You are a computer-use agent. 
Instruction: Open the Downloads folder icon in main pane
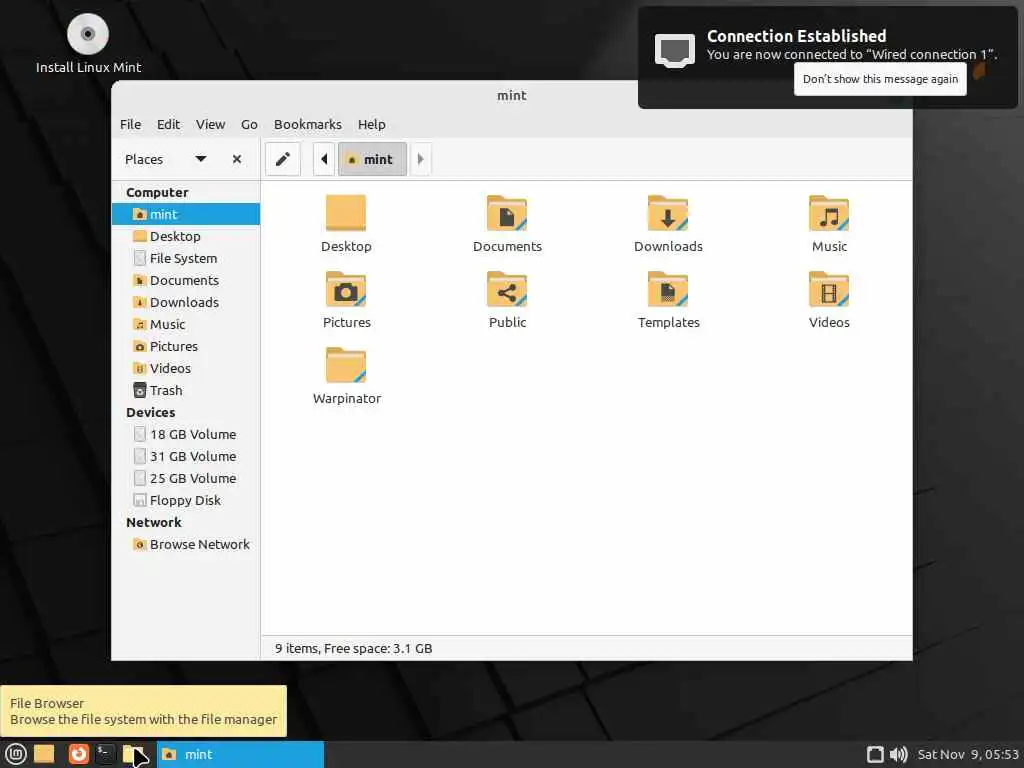pos(667,213)
